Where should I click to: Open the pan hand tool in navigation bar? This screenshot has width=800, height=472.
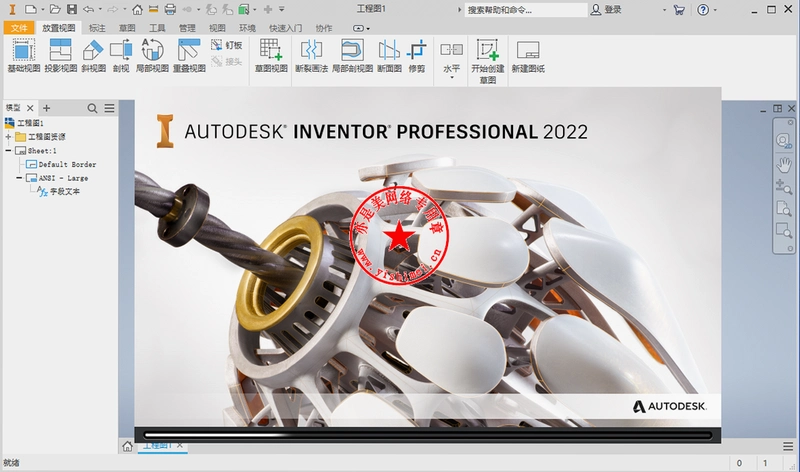pos(784,164)
